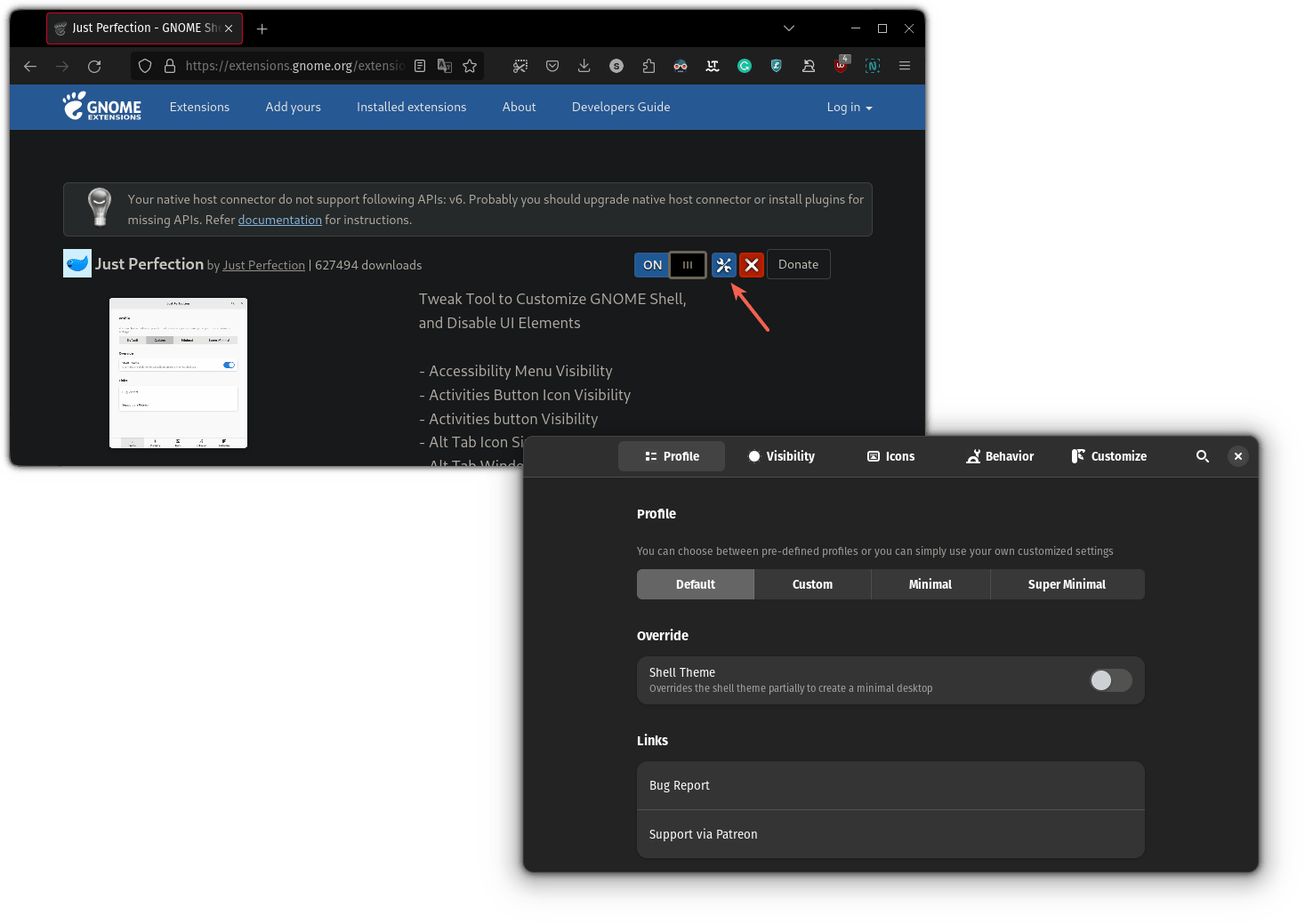The width and height of the screenshot is (1305, 924).
Task: Click the teal shield extension icon
Action: 777,66
